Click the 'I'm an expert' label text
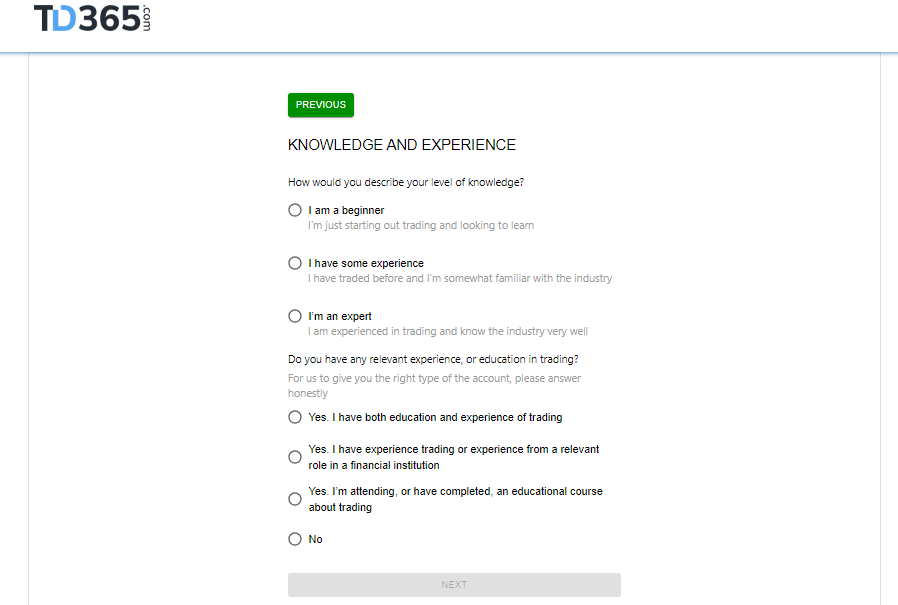Viewport: 898px width, 605px height. (x=340, y=316)
